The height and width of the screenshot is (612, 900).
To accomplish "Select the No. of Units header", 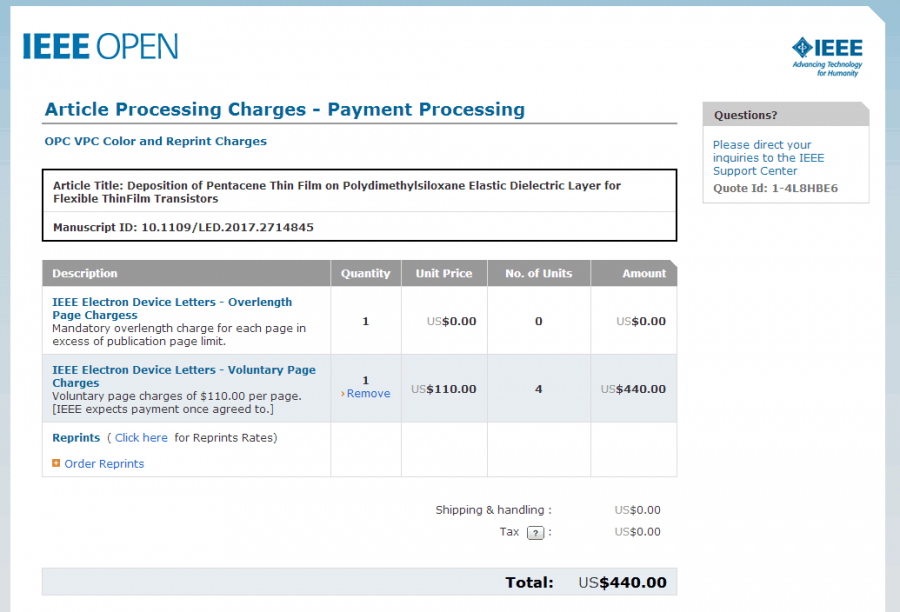I will (x=539, y=273).
